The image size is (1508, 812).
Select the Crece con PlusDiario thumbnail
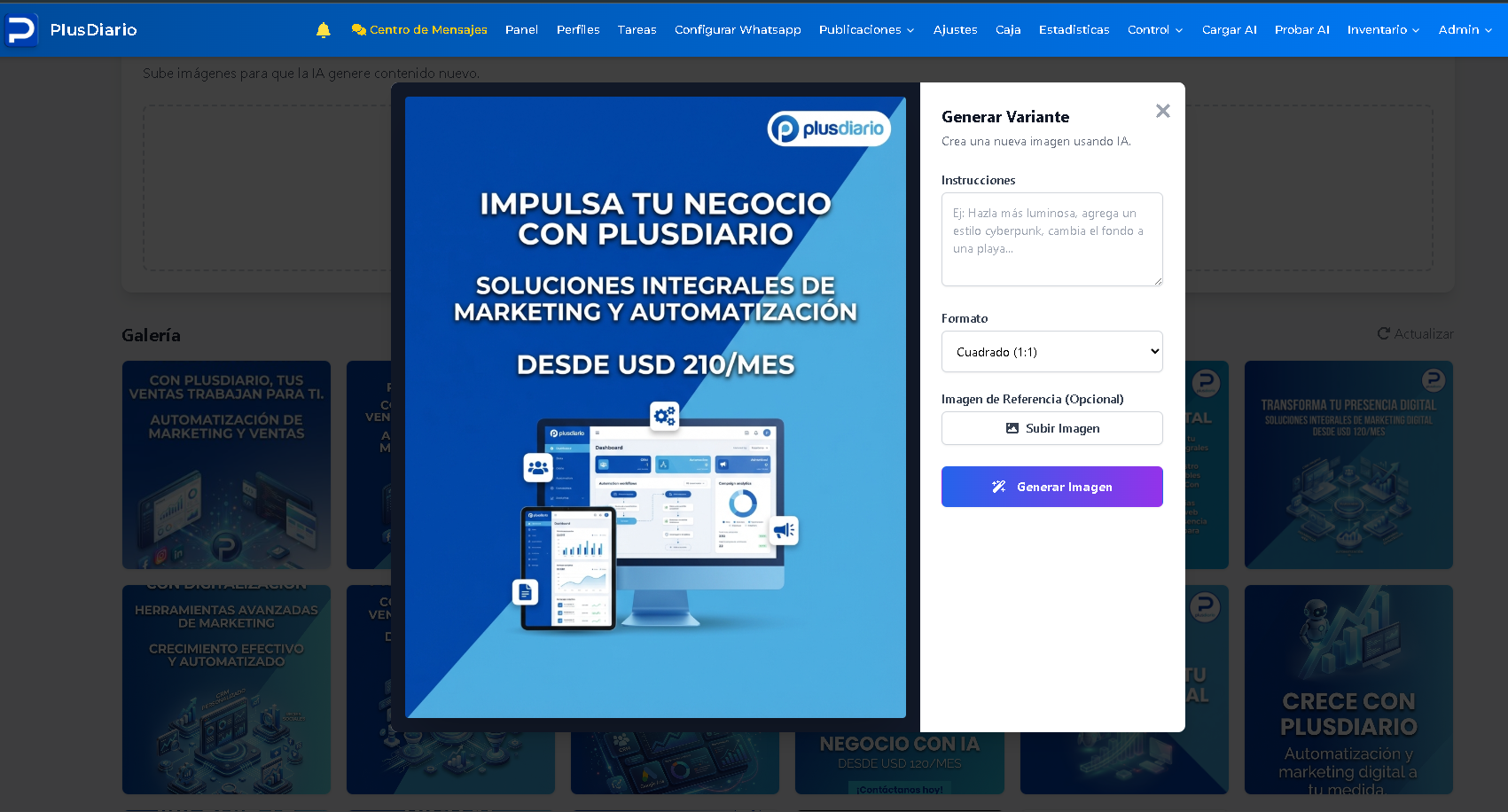(x=1348, y=690)
